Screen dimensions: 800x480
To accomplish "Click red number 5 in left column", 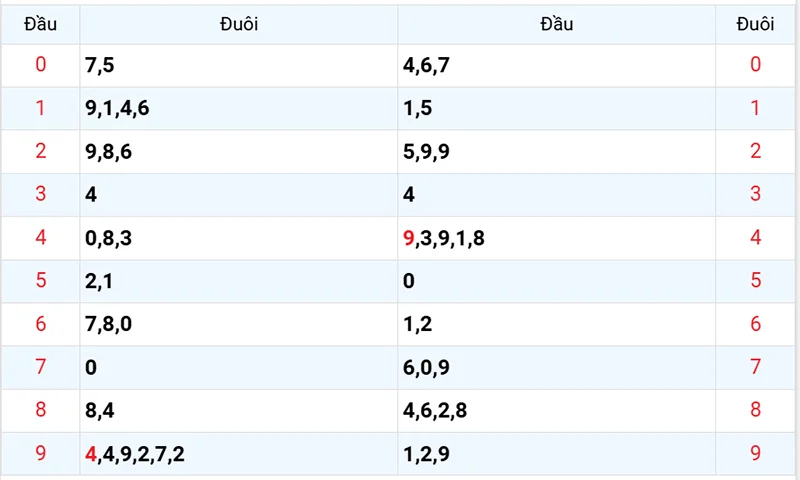I will click(x=40, y=281).
